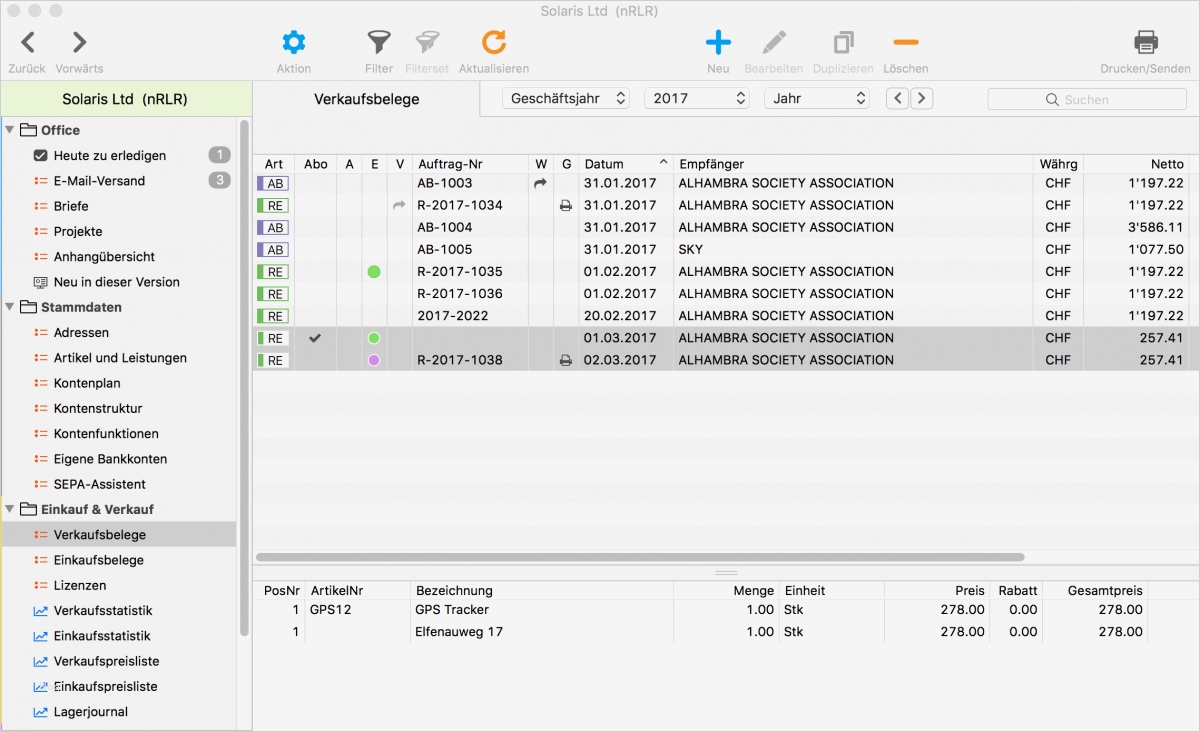Open the Geschäftsjahr dropdown

click(568, 98)
